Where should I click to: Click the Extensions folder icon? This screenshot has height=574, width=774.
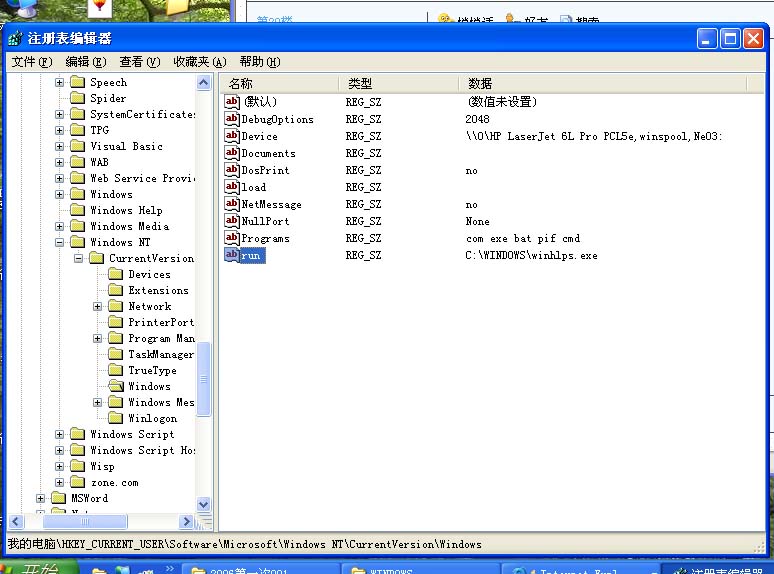click(x=116, y=290)
